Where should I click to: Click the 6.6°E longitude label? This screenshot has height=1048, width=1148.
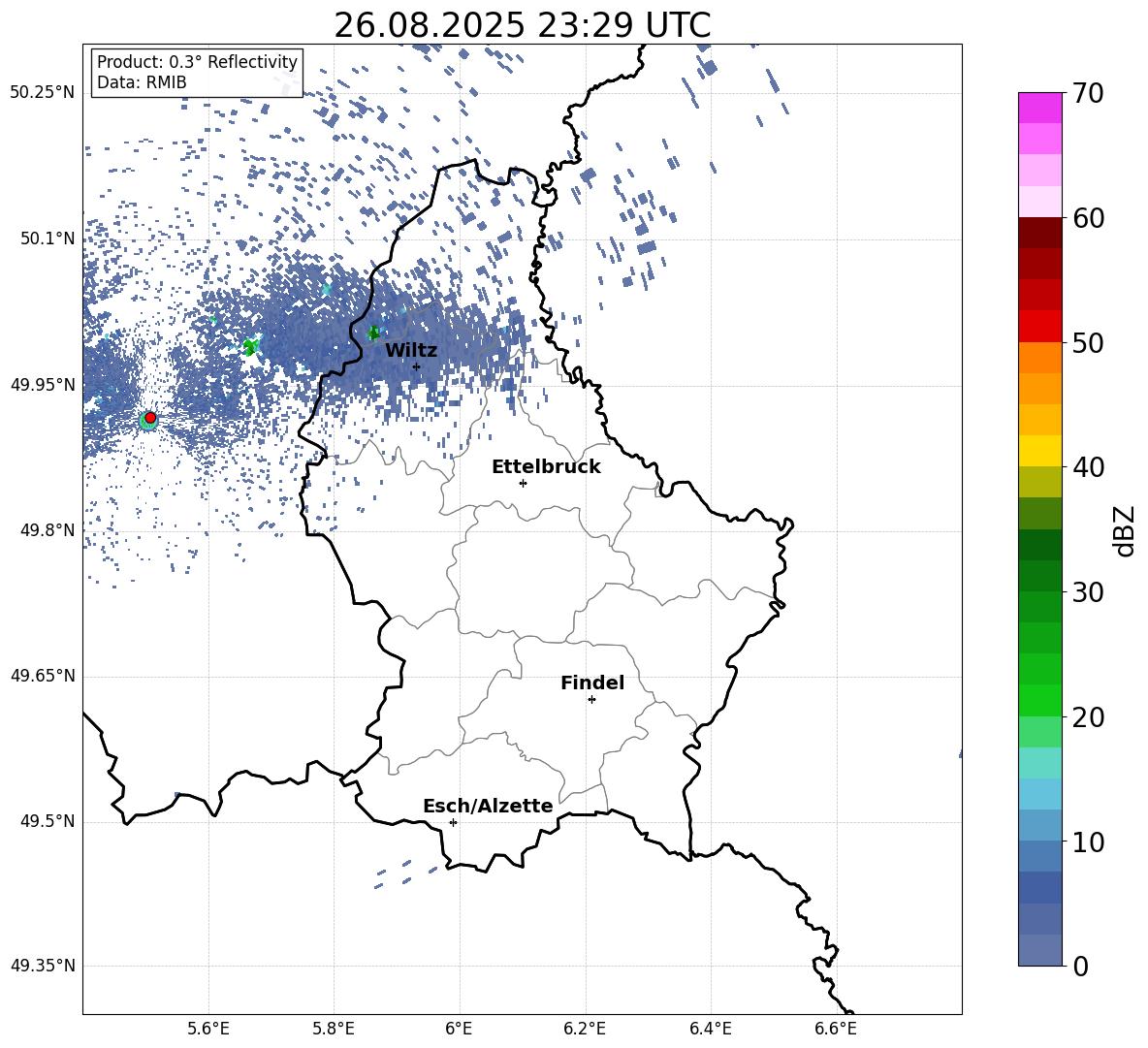(x=836, y=1029)
